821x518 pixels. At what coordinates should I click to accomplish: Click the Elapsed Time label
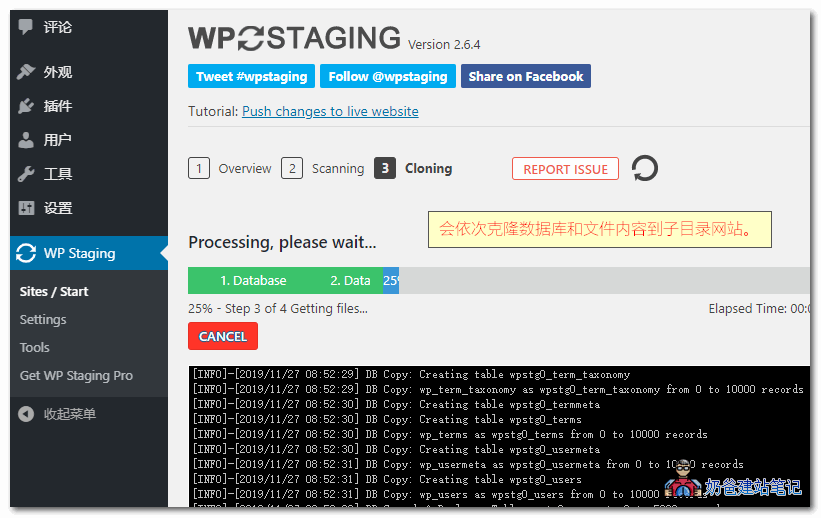[x=759, y=309]
